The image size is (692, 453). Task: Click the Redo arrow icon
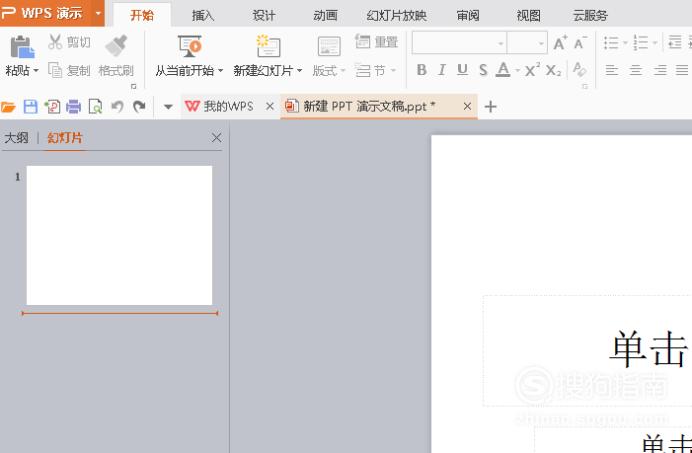139,106
